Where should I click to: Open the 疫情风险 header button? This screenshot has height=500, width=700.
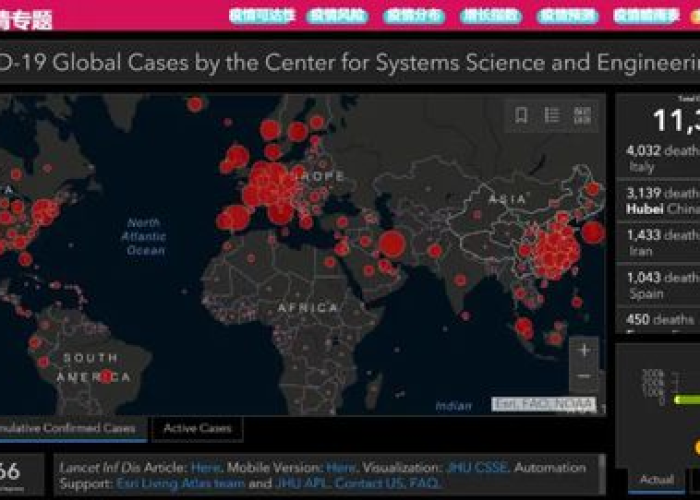[x=338, y=16]
